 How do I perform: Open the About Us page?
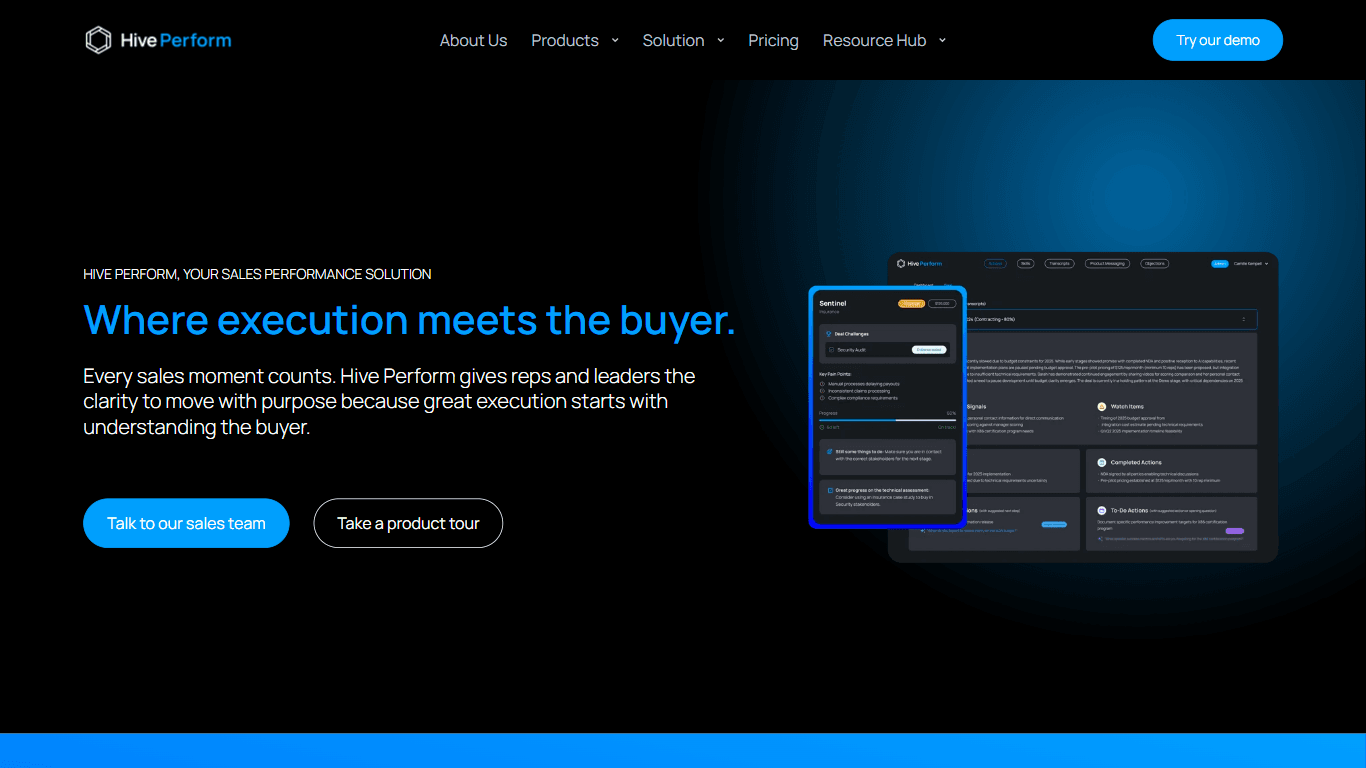tap(473, 40)
